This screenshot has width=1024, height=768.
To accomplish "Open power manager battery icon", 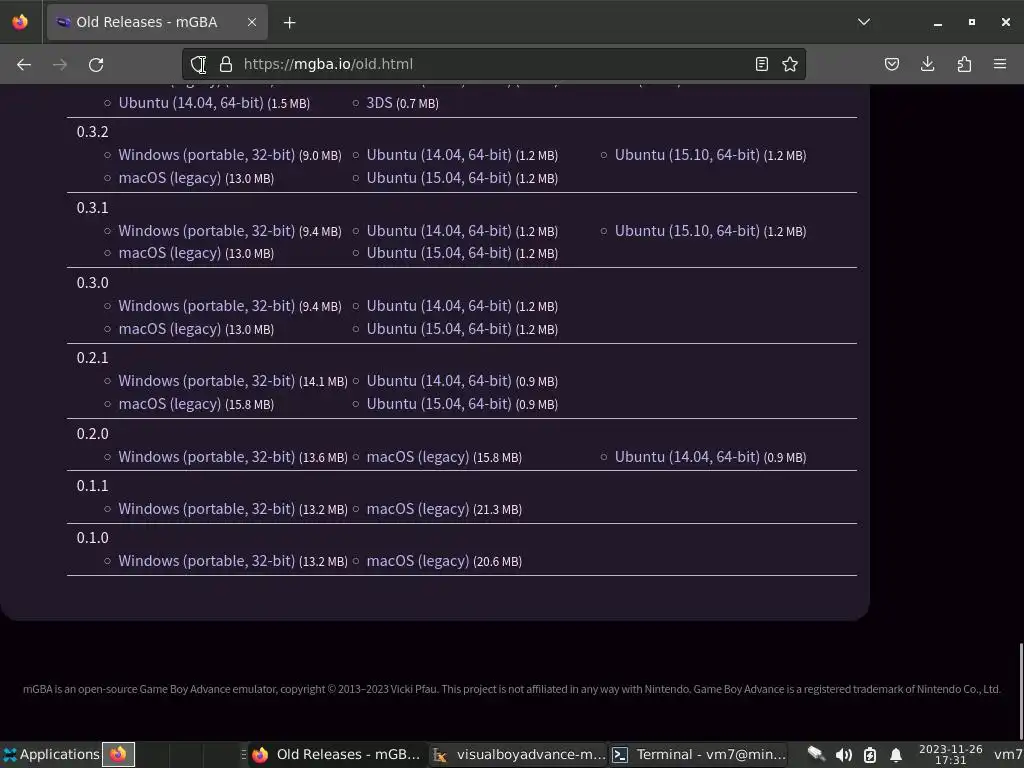I will [x=870, y=755].
